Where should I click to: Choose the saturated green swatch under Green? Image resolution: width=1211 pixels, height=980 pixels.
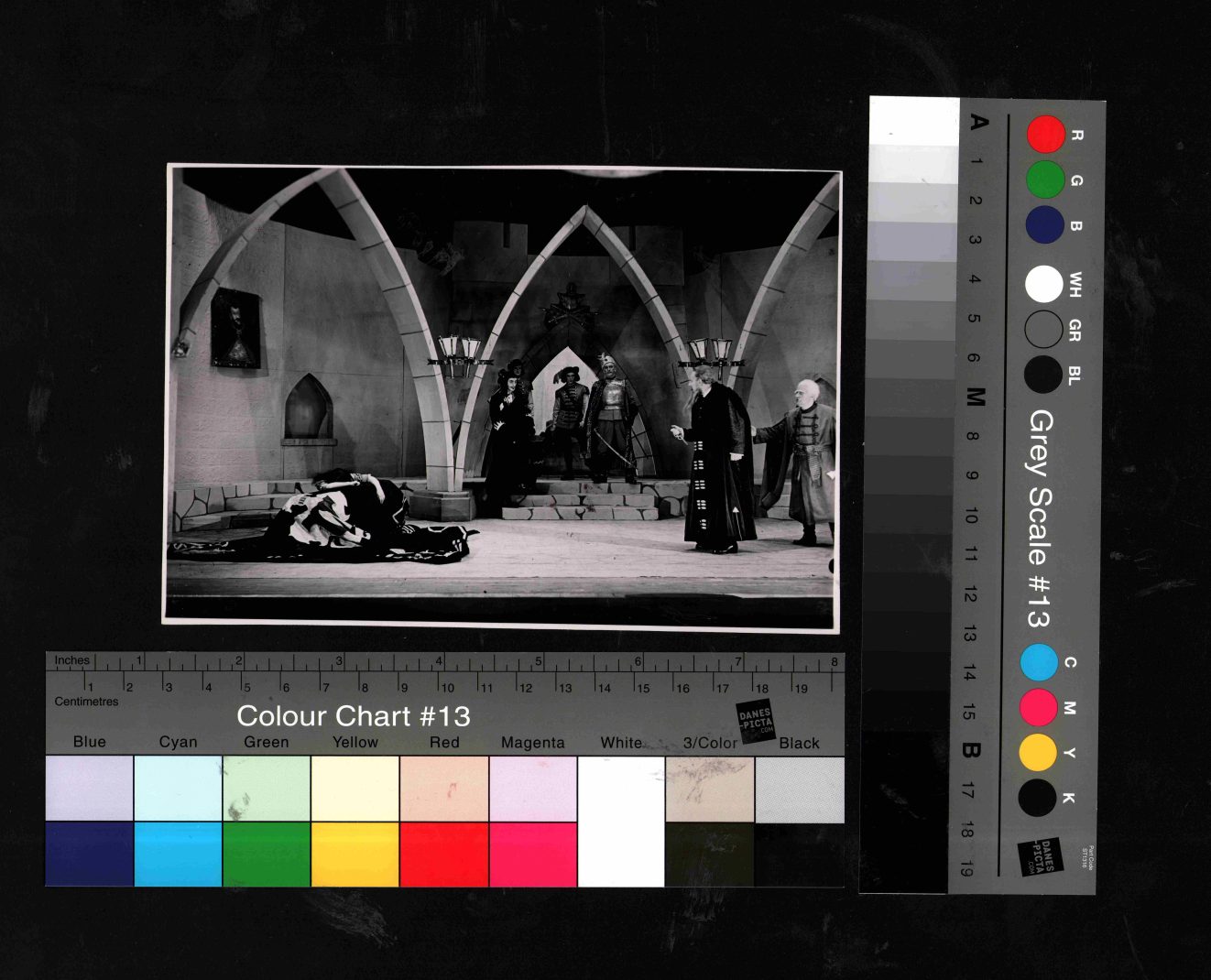point(267,855)
